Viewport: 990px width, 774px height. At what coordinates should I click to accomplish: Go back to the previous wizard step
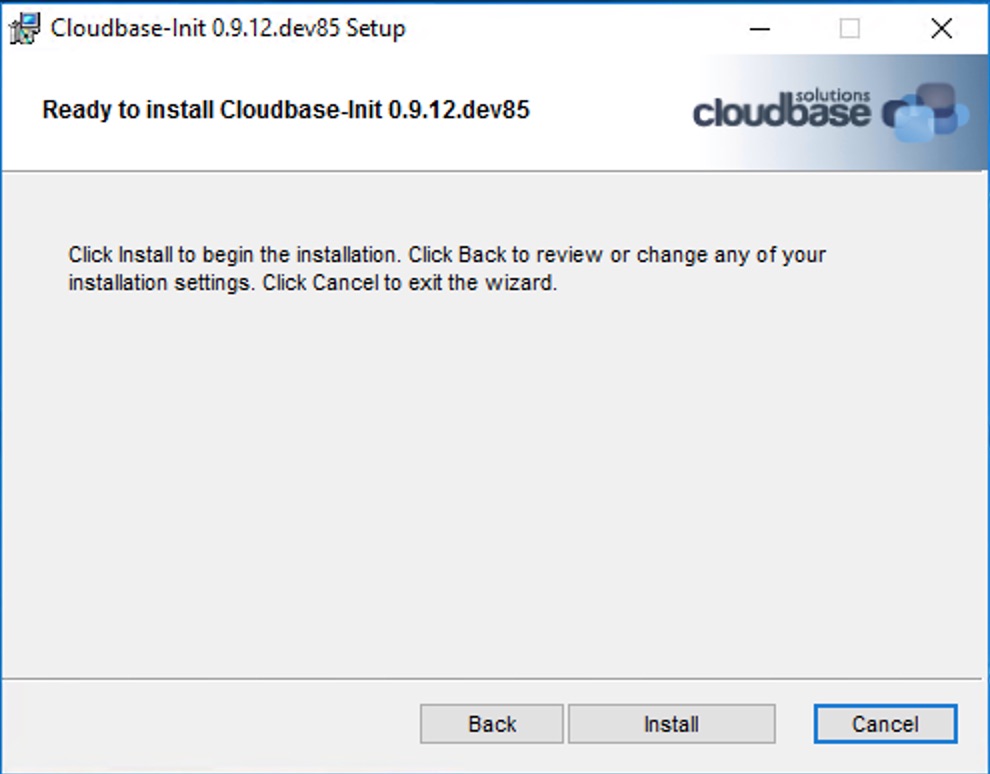(x=492, y=724)
